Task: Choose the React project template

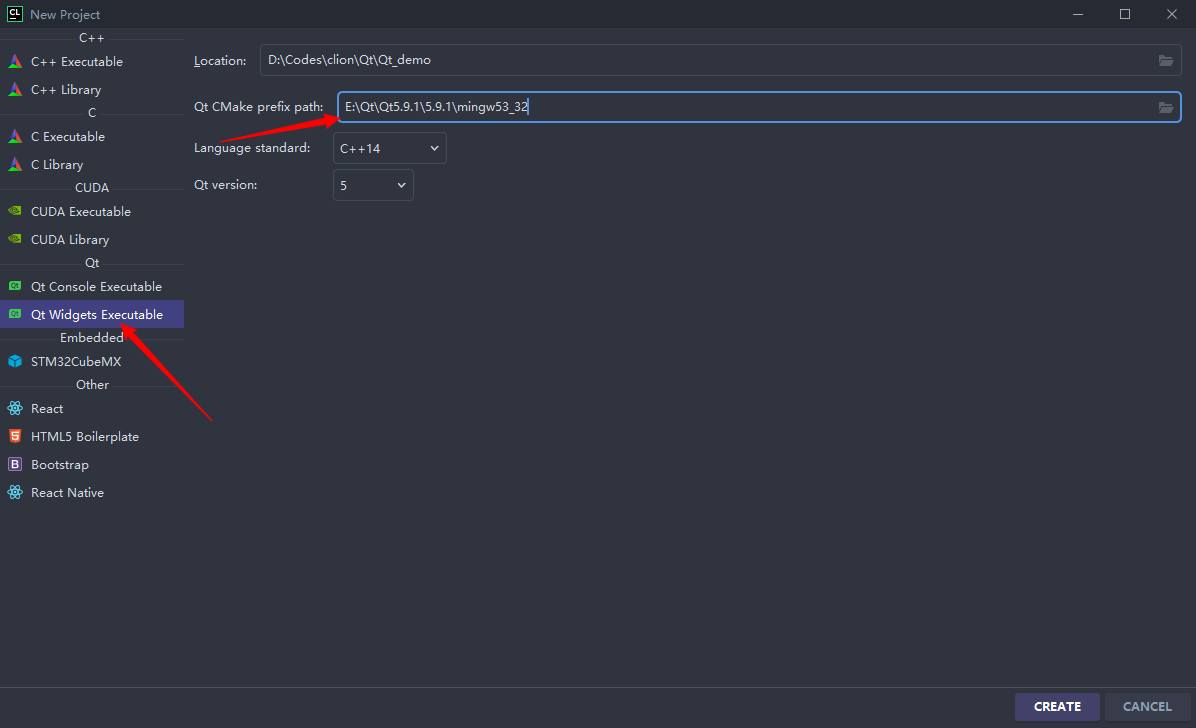Action: coord(92,408)
